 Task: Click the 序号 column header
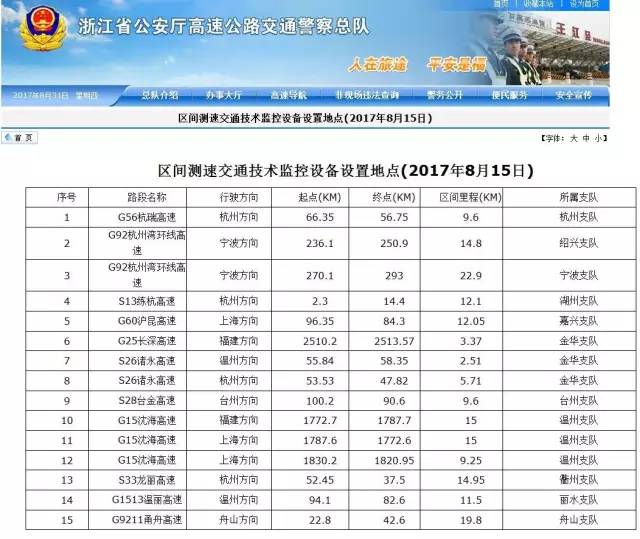click(x=57, y=197)
